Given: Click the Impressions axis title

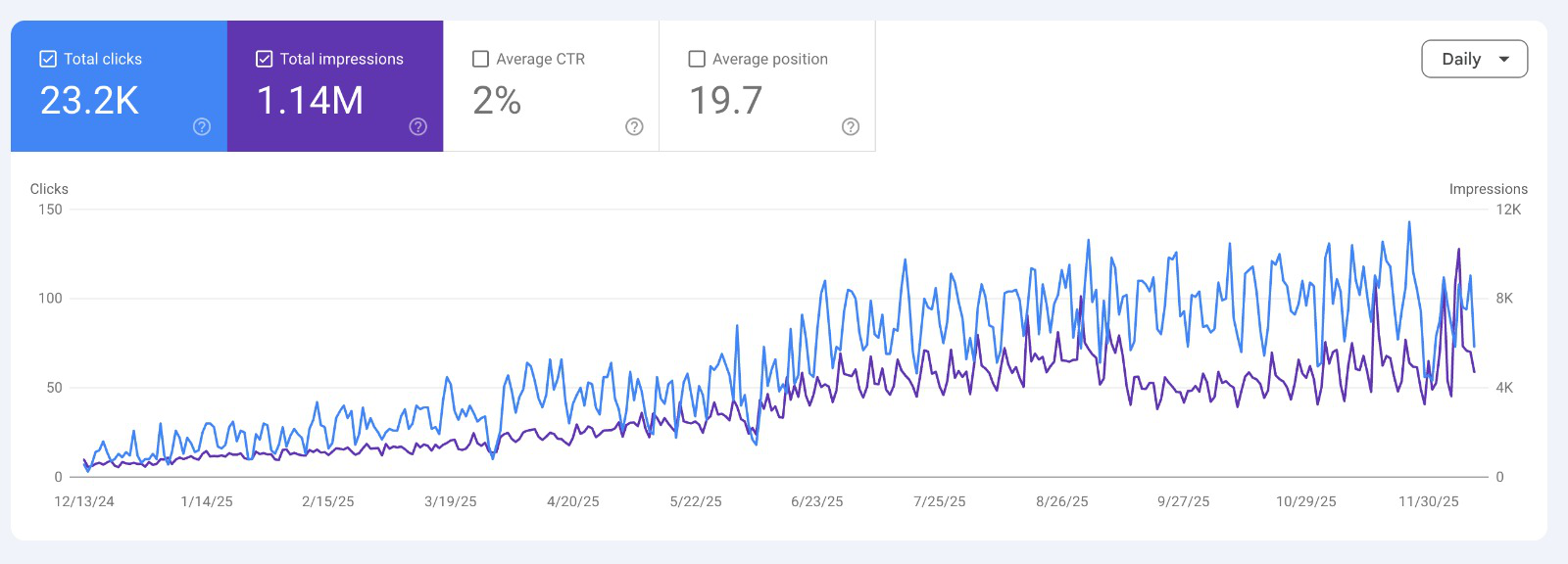Looking at the screenshot, I should 1488,189.
